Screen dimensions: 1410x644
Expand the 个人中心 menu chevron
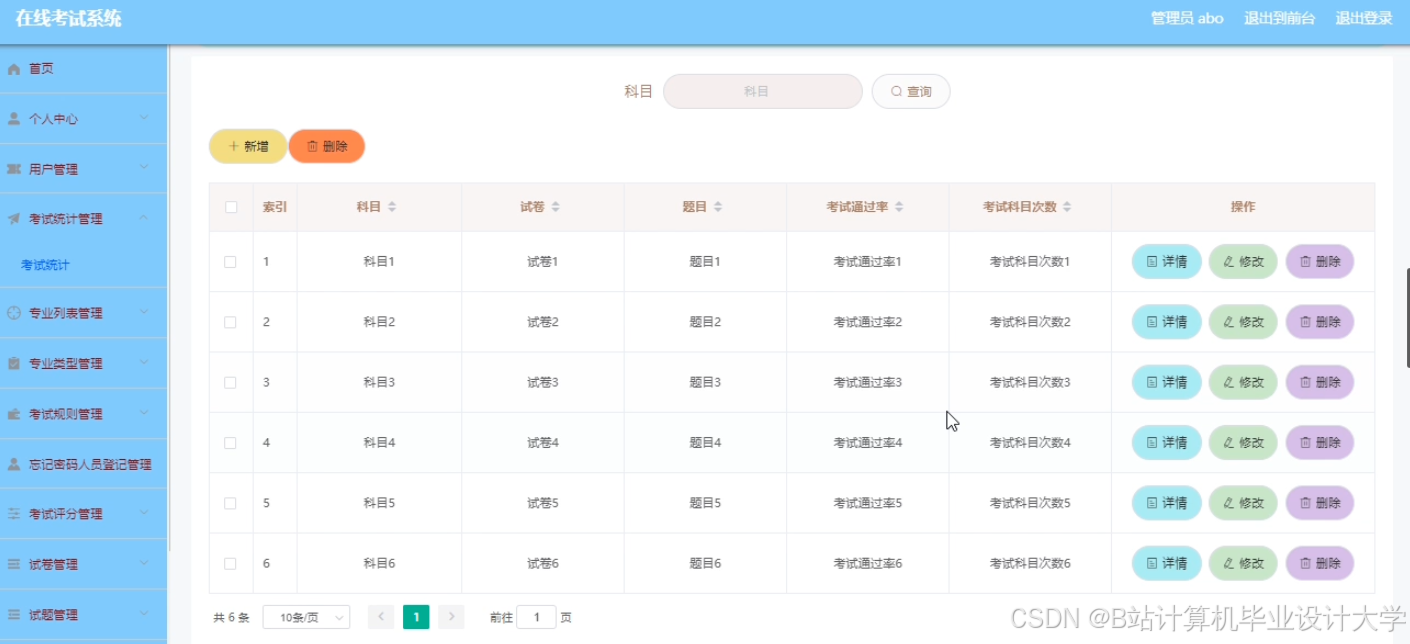(x=144, y=117)
